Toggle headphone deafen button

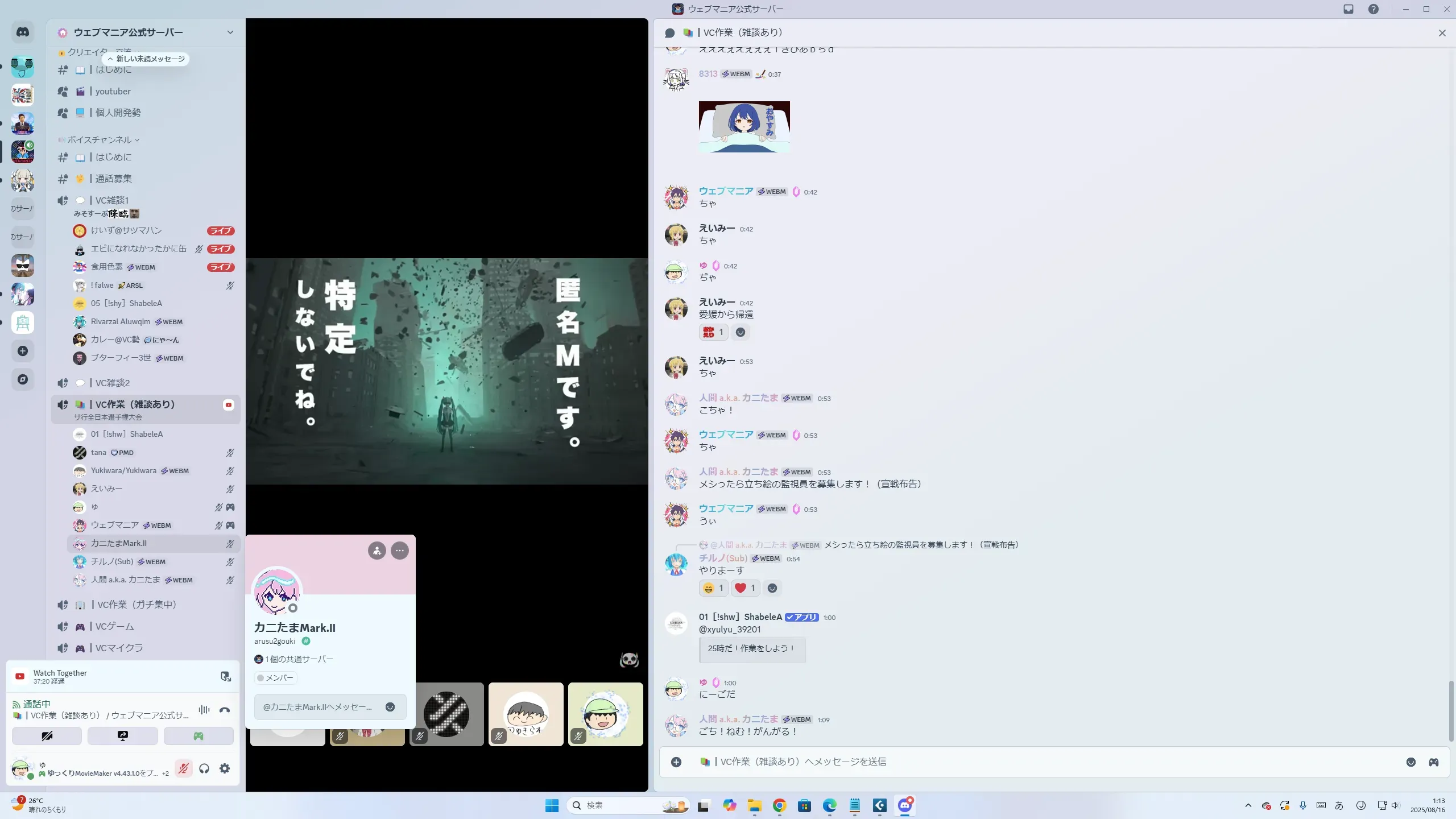click(204, 768)
